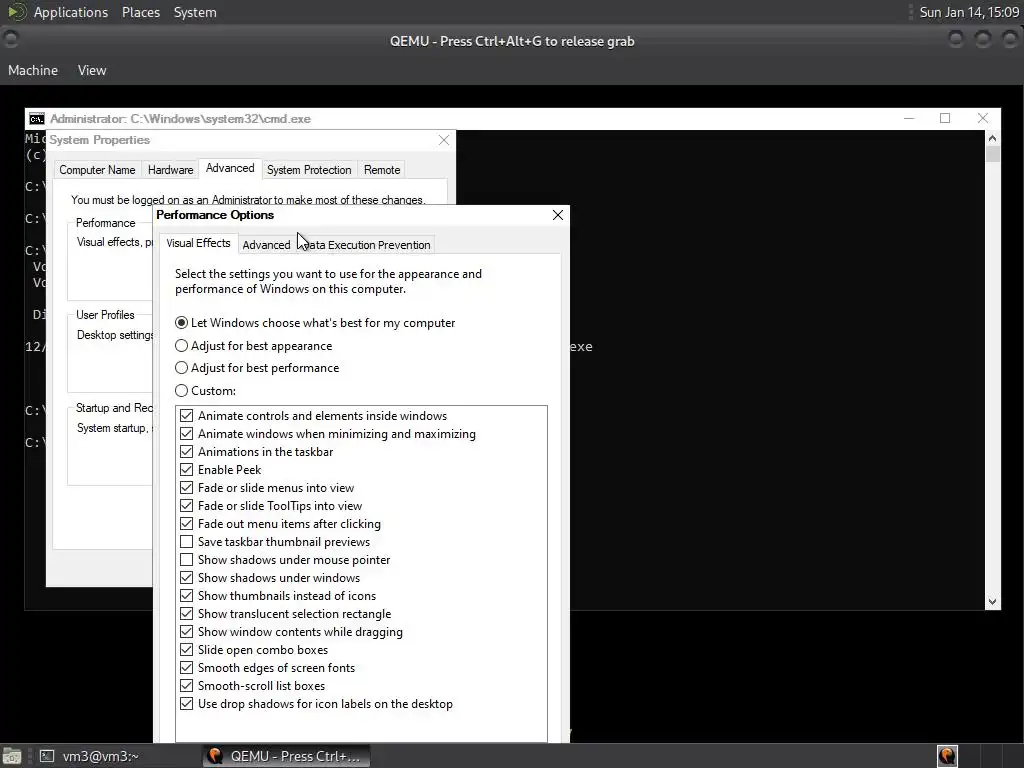Open the Remote tab

(381, 170)
